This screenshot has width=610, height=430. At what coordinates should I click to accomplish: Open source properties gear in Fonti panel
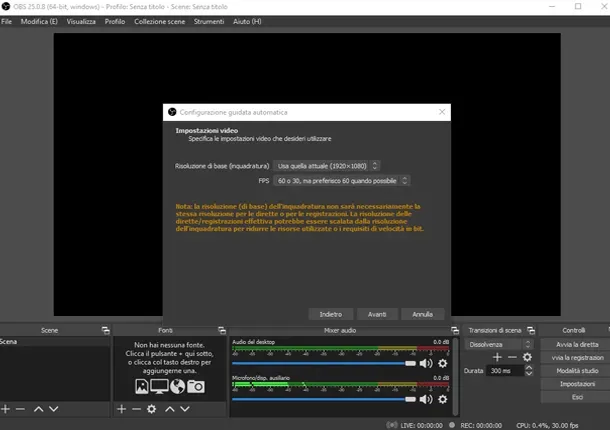(151, 409)
